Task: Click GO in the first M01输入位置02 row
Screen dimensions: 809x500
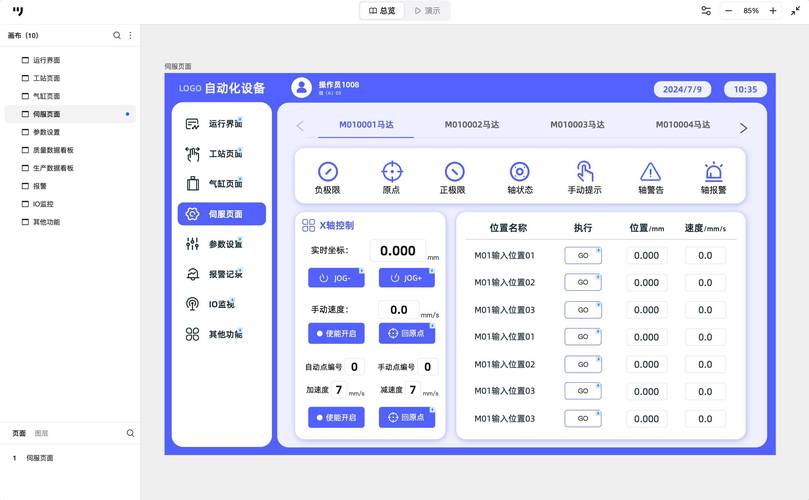Action: pos(583,282)
